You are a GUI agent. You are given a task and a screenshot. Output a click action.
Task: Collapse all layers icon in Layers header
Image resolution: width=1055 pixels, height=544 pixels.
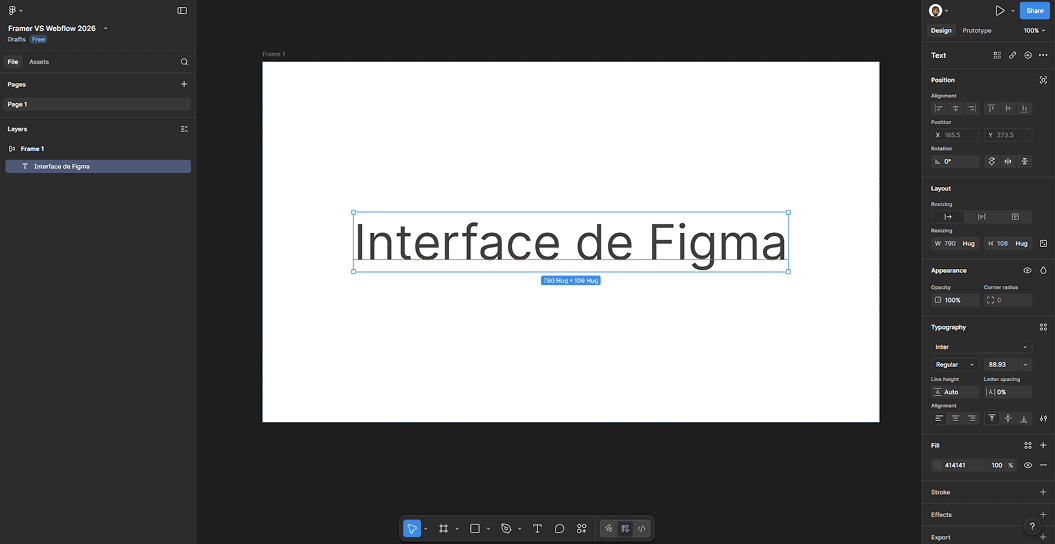tap(184, 129)
